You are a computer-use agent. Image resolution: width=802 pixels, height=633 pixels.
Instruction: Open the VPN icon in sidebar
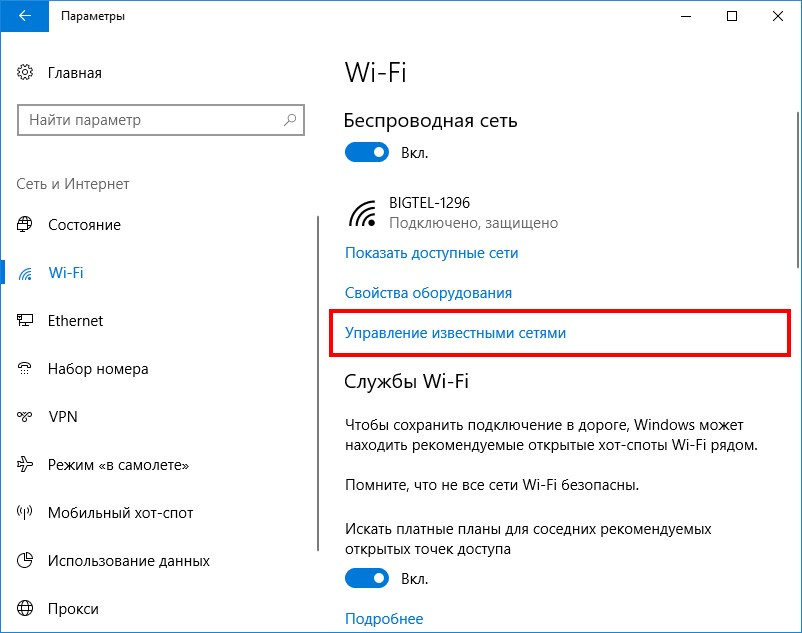(x=25, y=416)
